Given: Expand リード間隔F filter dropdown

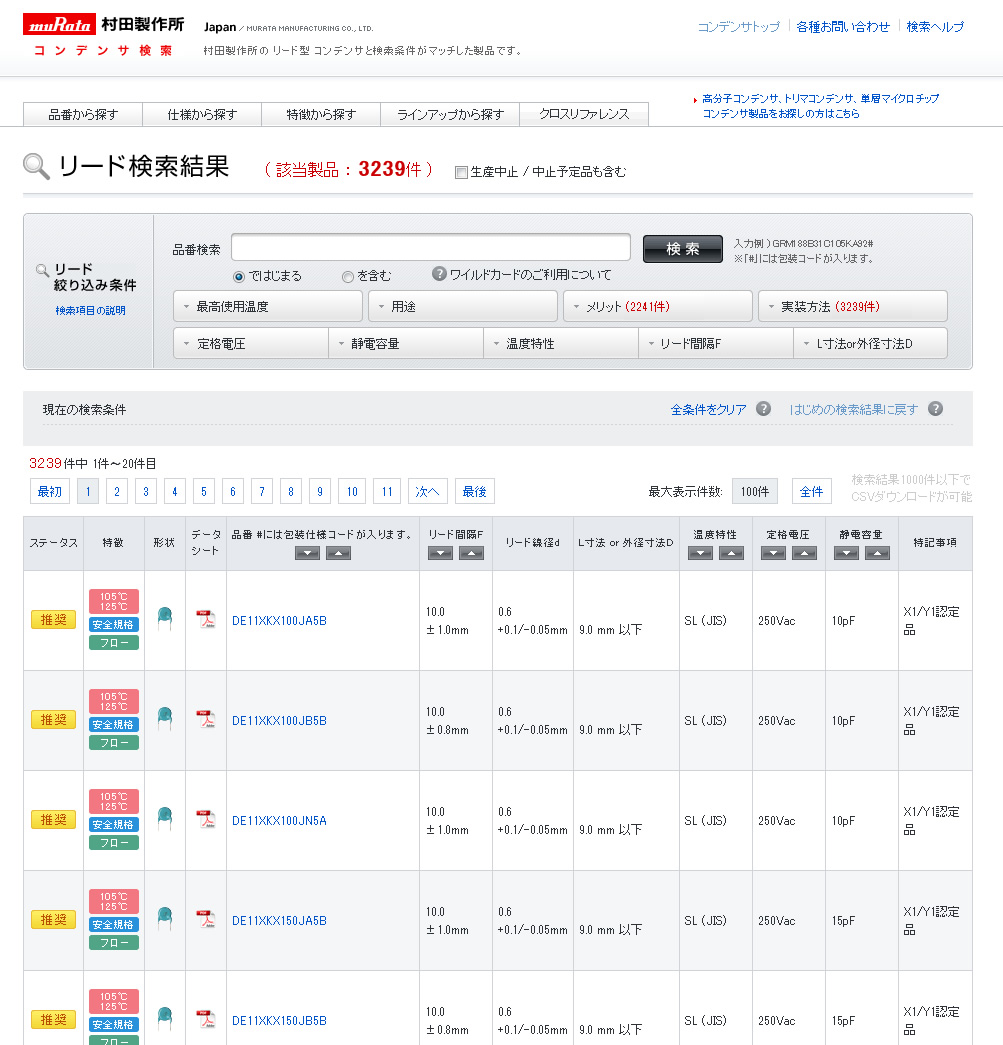Looking at the screenshot, I should (716, 343).
